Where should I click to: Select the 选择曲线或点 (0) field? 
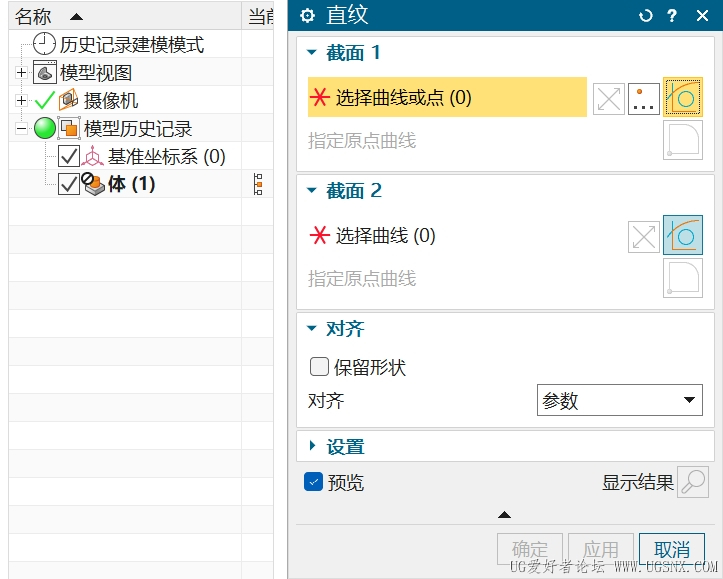(447, 97)
